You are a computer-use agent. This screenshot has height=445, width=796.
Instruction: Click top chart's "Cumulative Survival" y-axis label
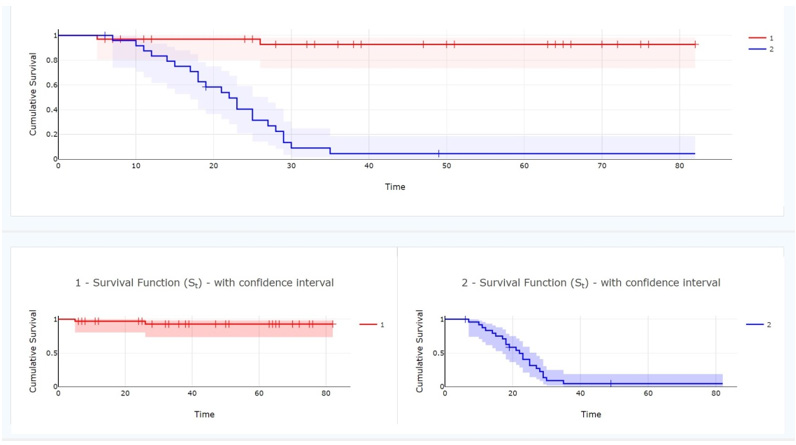tap(33, 97)
